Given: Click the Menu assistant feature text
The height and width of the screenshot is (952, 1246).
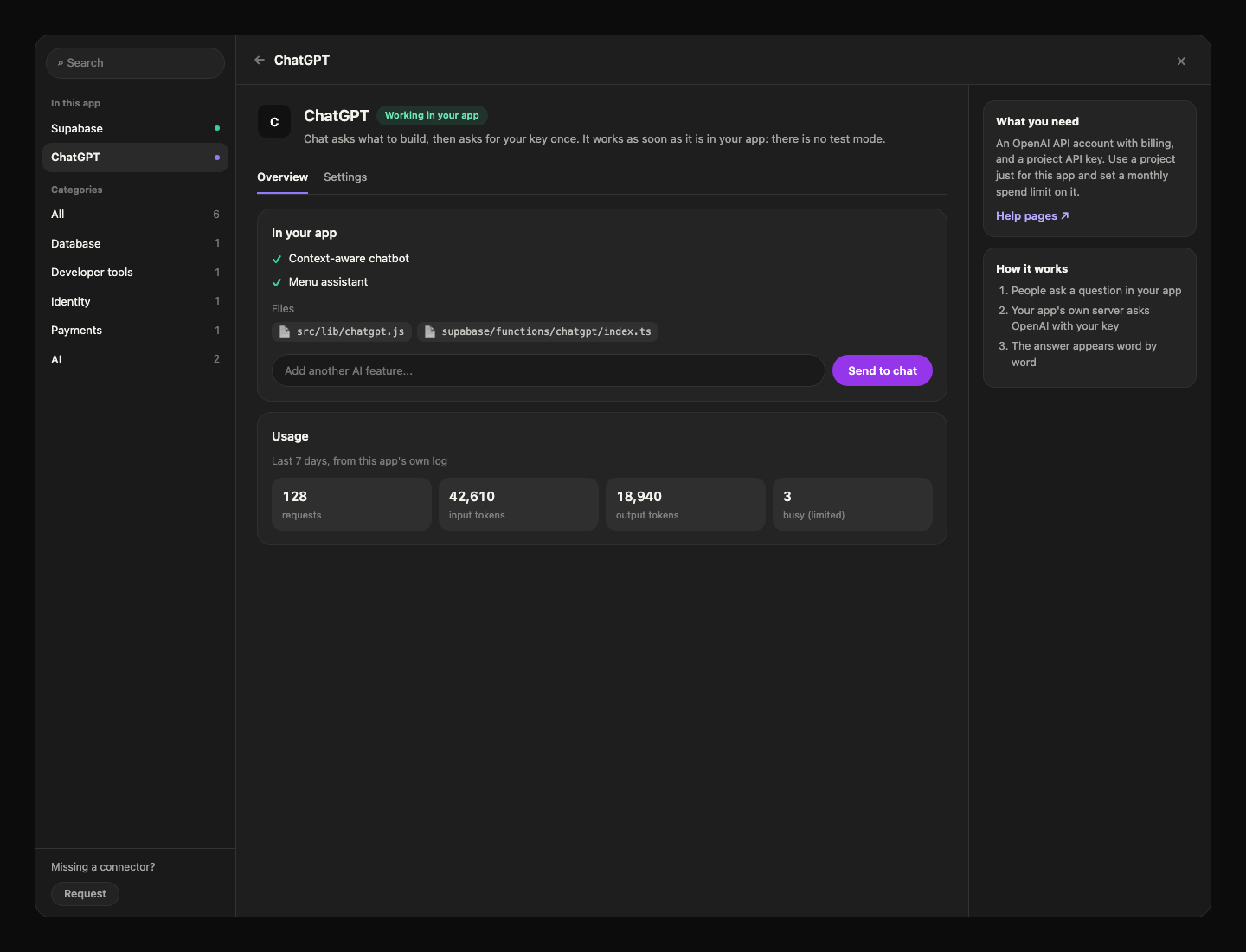Looking at the screenshot, I should [x=328, y=282].
